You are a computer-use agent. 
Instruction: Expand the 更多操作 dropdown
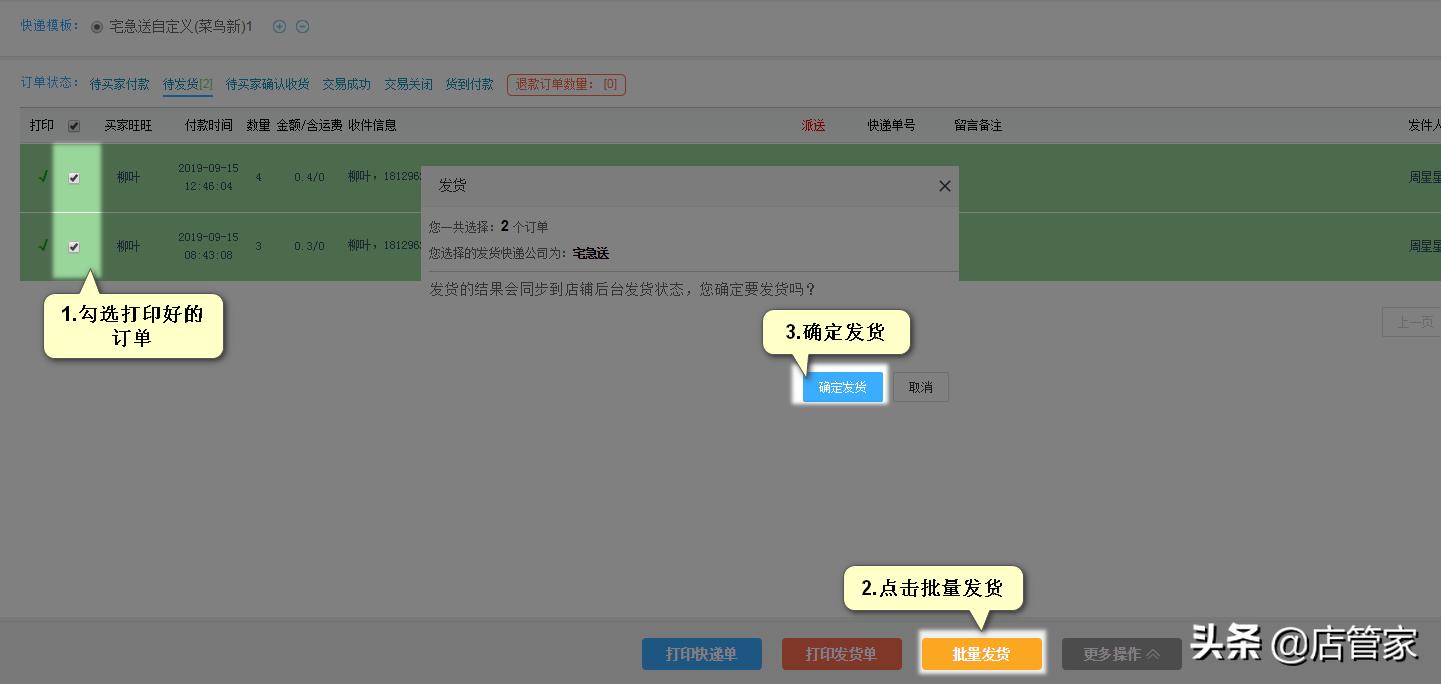point(1121,653)
